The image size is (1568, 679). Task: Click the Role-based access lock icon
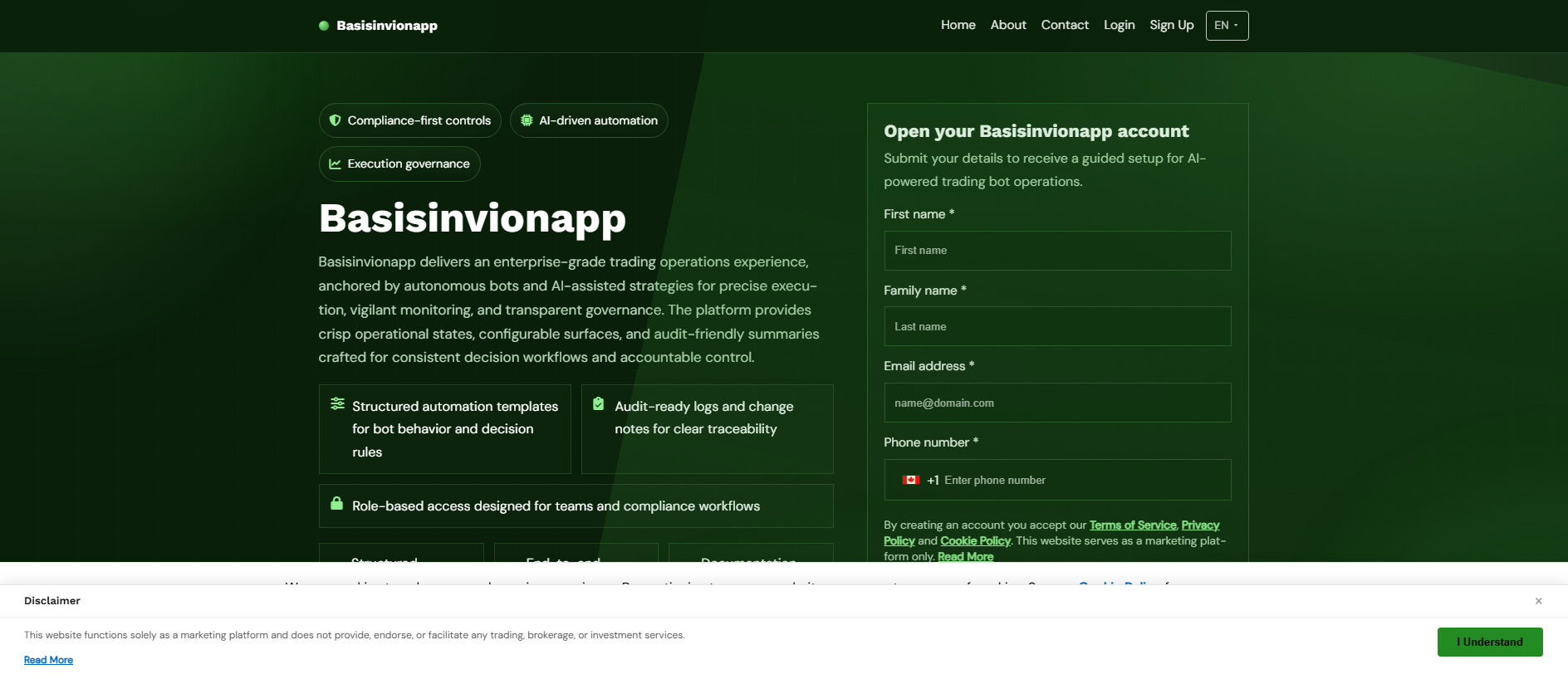click(x=336, y=503)
